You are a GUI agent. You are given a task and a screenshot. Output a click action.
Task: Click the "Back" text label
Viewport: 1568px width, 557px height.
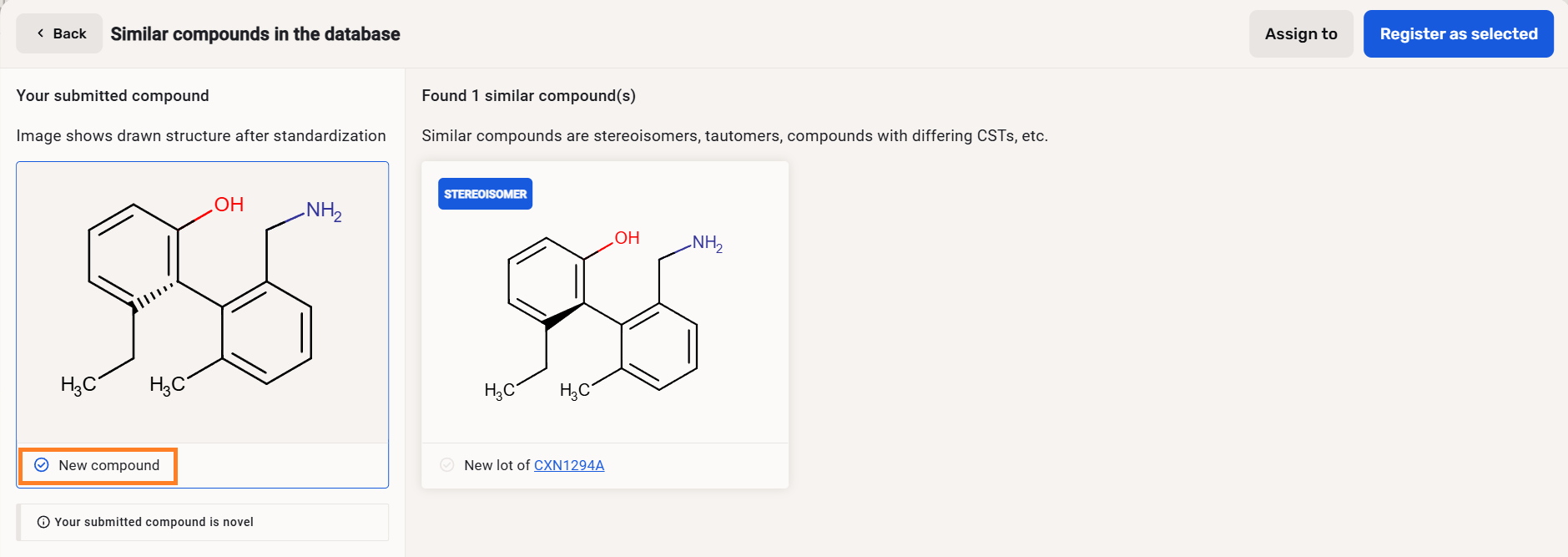click(69, 33)
